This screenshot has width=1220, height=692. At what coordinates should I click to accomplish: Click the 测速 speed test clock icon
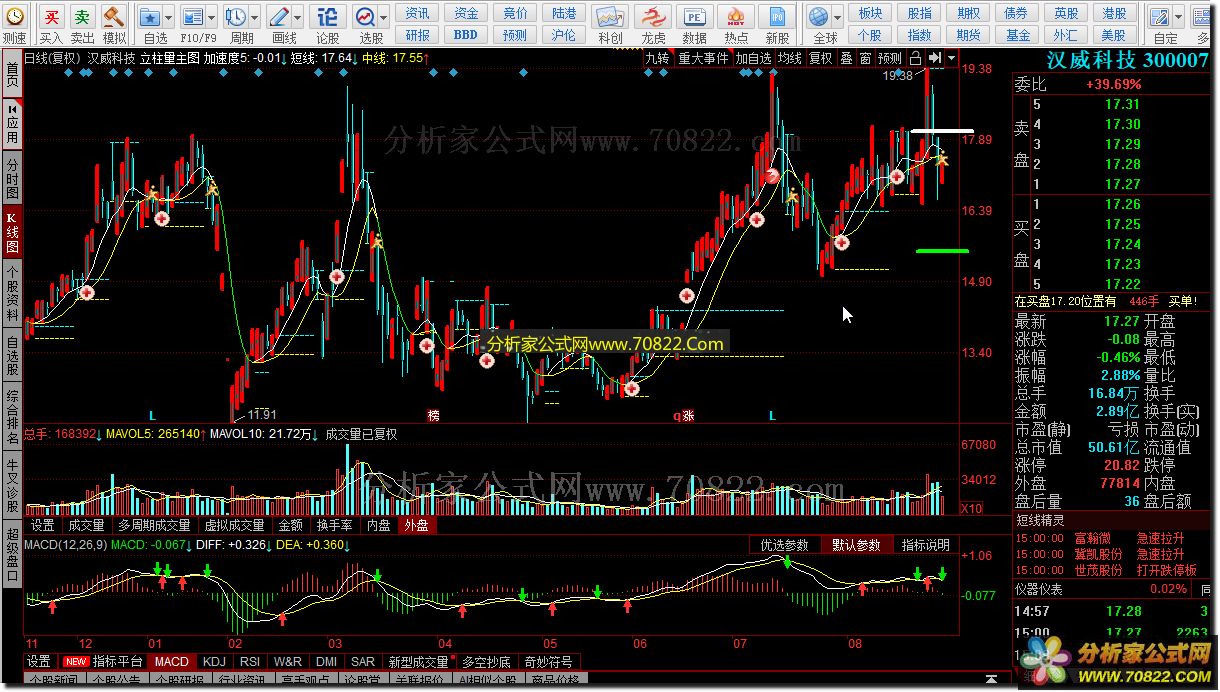(x=15, y=17)
